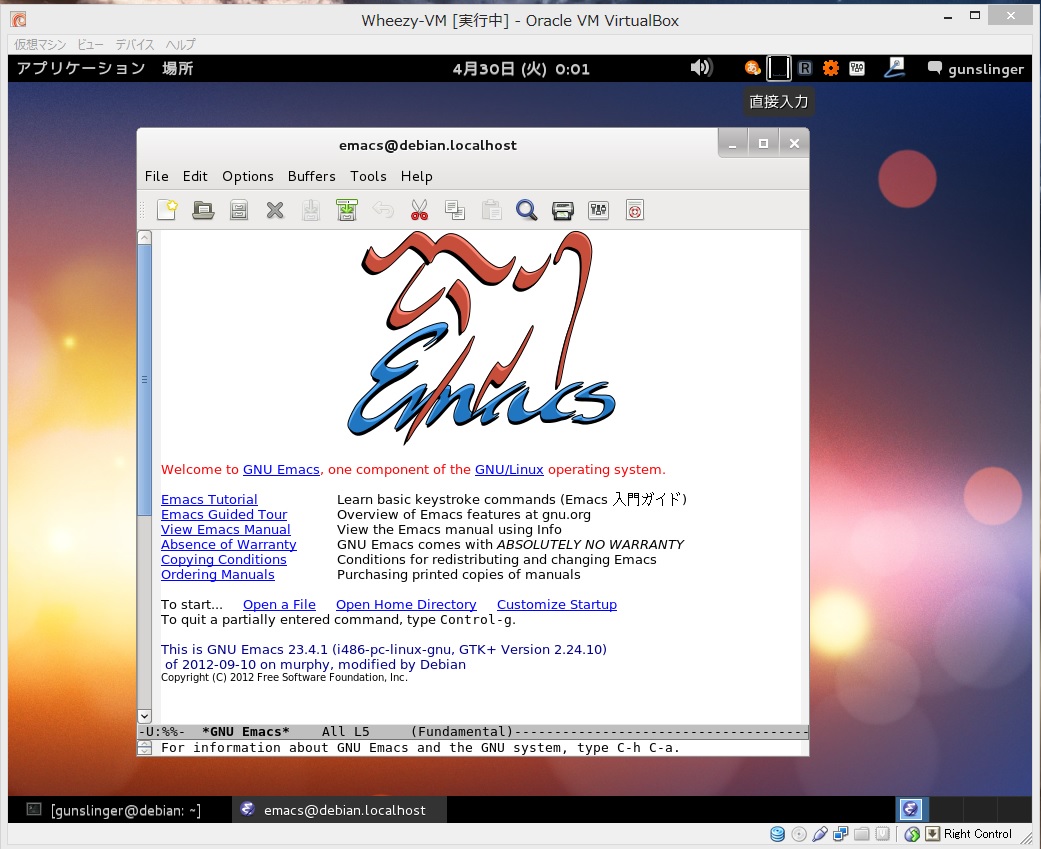This screenshot has height=849, width=1041.
Task: Open the Buffers menu
Action: tap(311, 176)
